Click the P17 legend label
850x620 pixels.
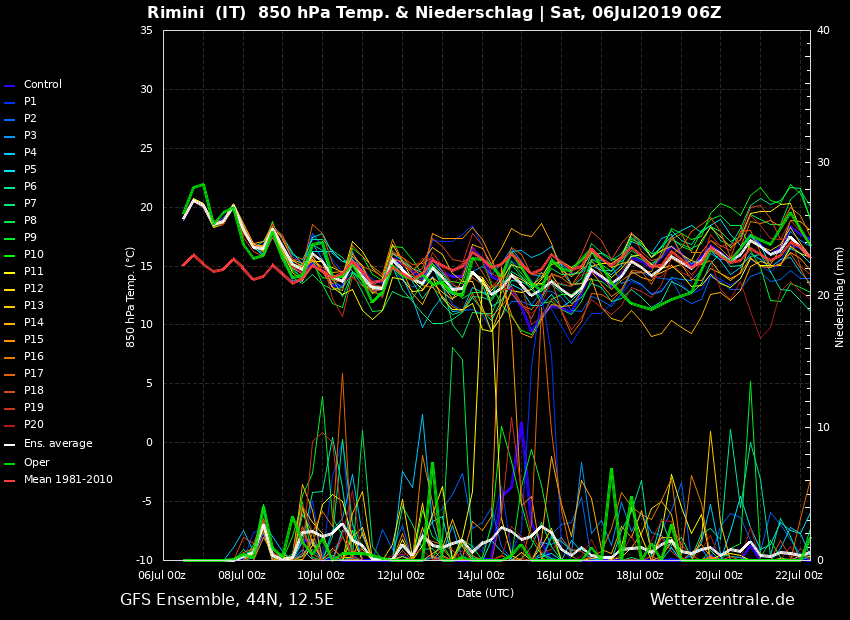pyautogui.click(x=34, y=373)
